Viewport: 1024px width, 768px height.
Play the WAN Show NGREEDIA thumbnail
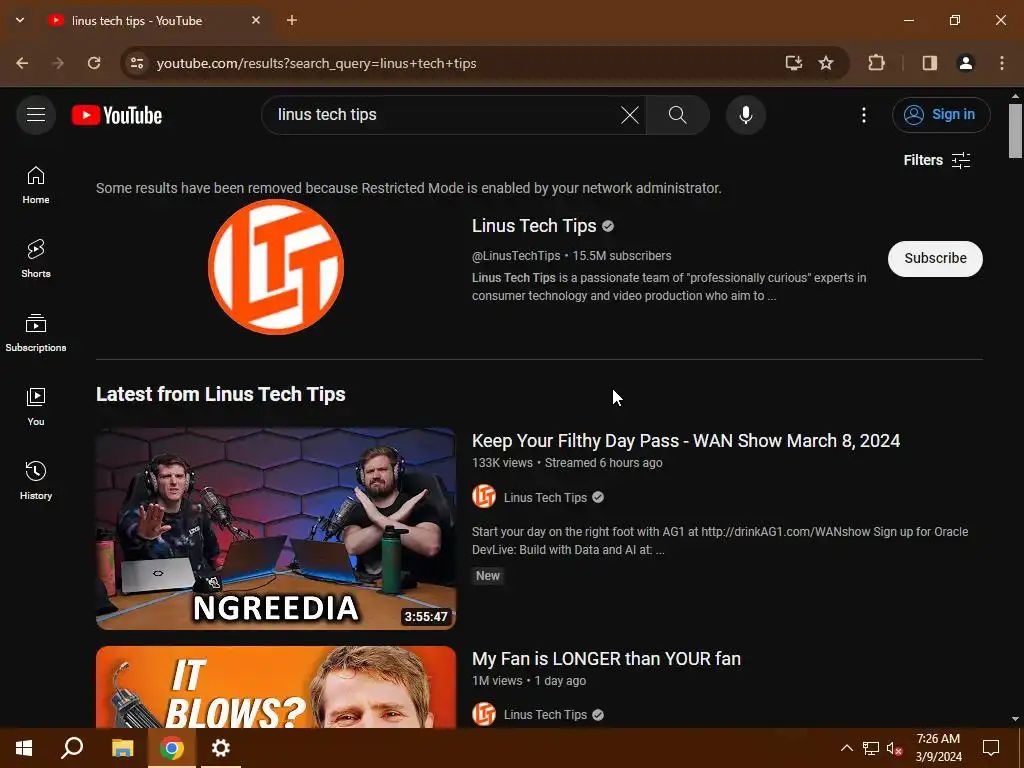[276, 529]
